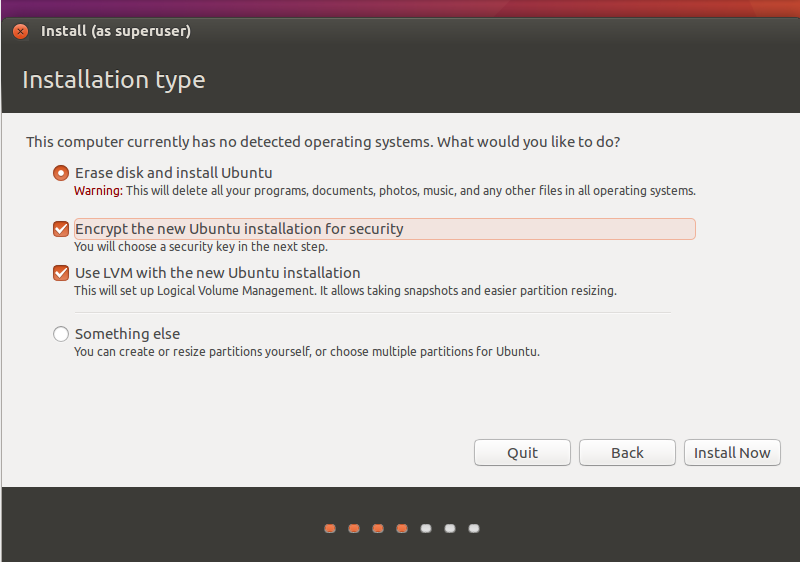Click the Install Now button
This screenshot has height=562, width=800.
(732, 453)
